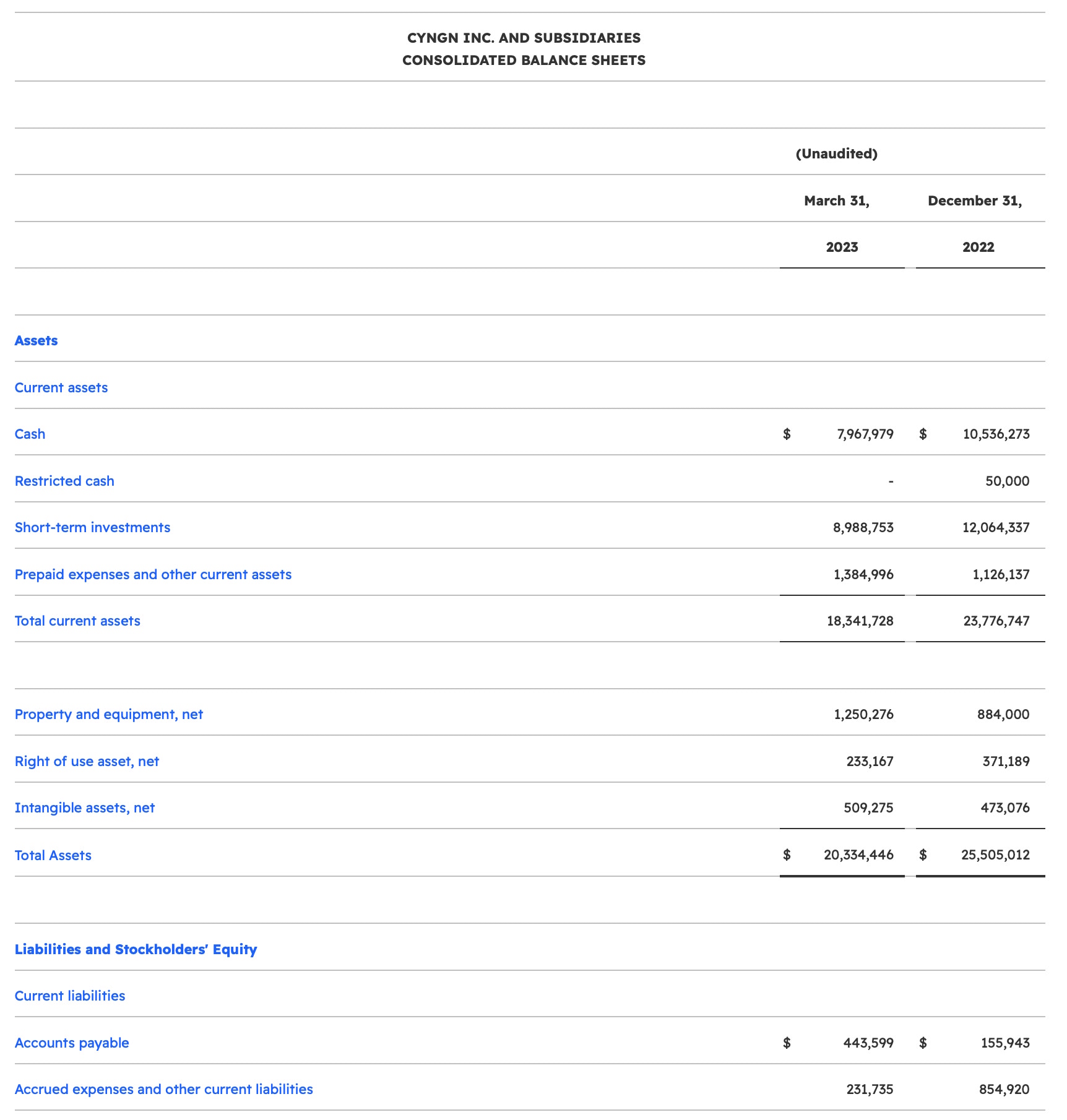Select the March 31, column header
1067x1120 pixels.
(837, 201)
